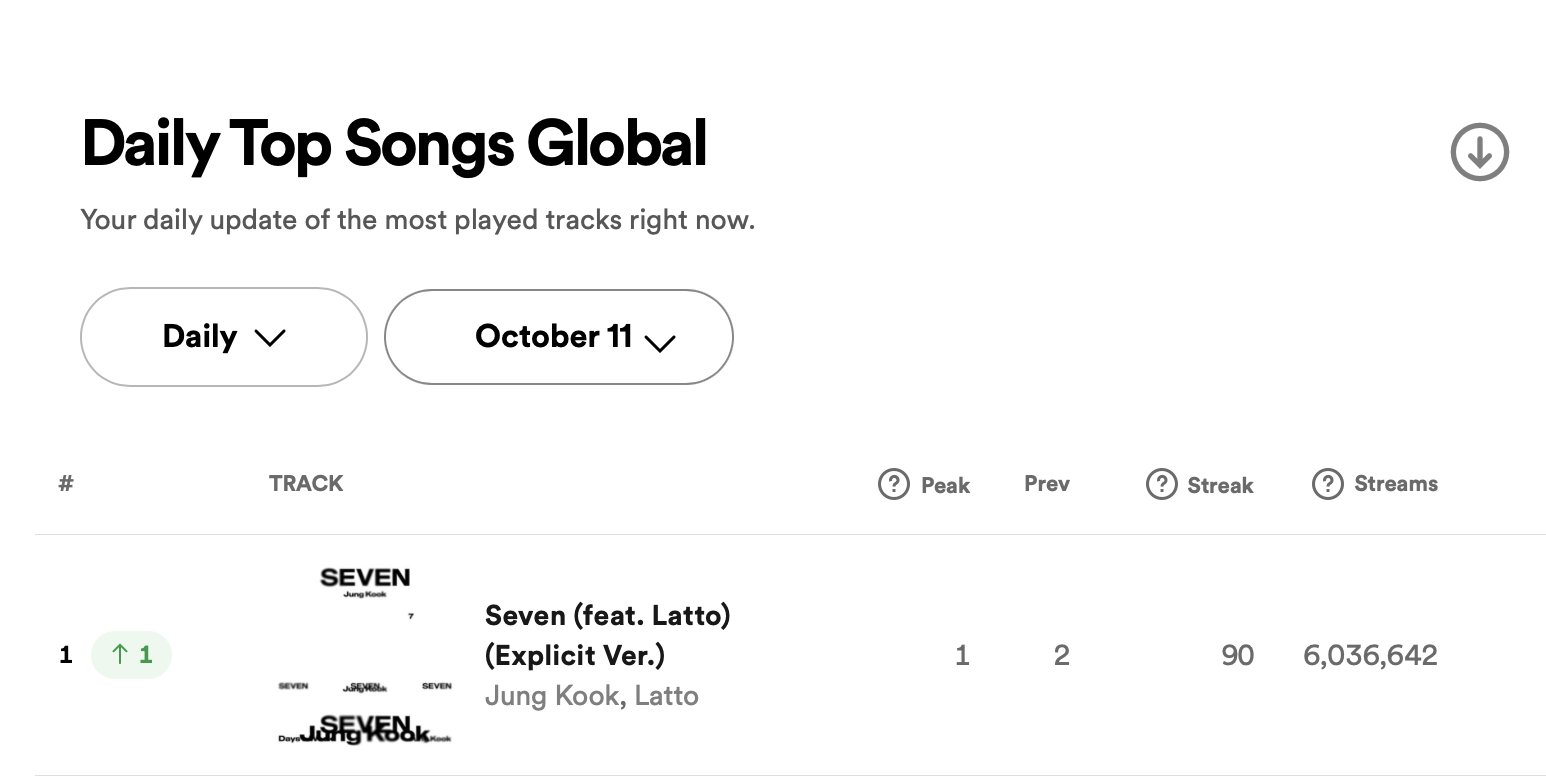Open Jung Kook artist link
Image resolution: width=1546 pixels, height=776 pixels.
click(x=549, y=696)
